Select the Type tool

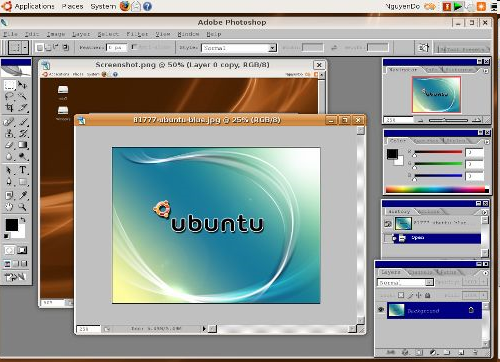coord(23,170)
